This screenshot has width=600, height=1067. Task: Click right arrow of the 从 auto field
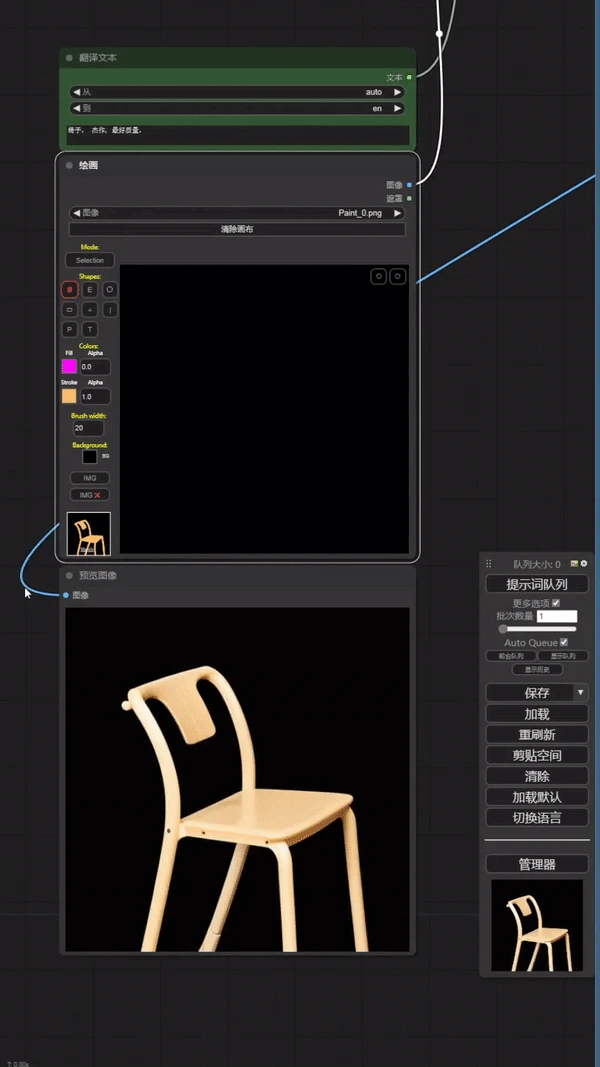(398, 92)
